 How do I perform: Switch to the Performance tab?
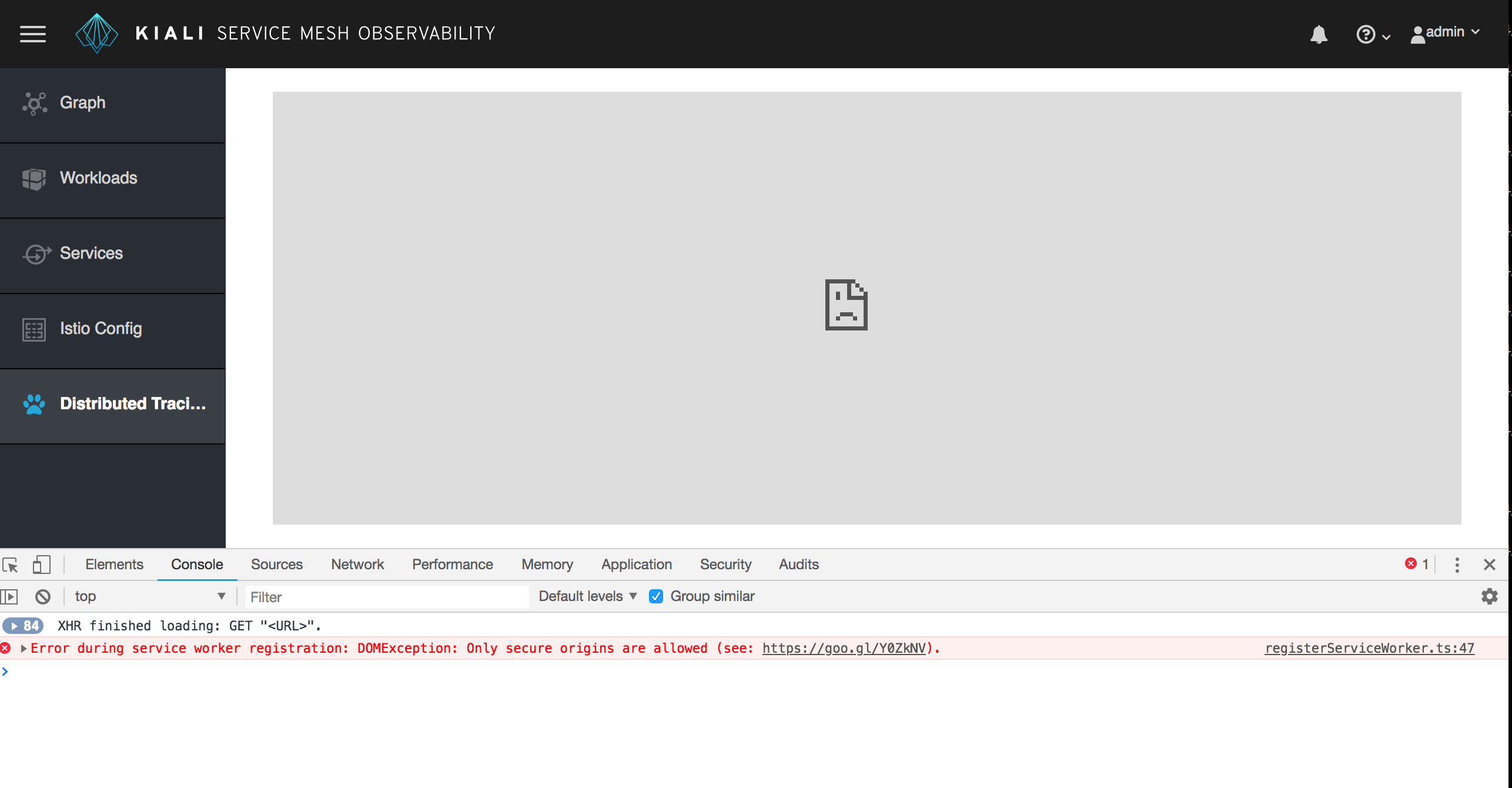point(452,565)
